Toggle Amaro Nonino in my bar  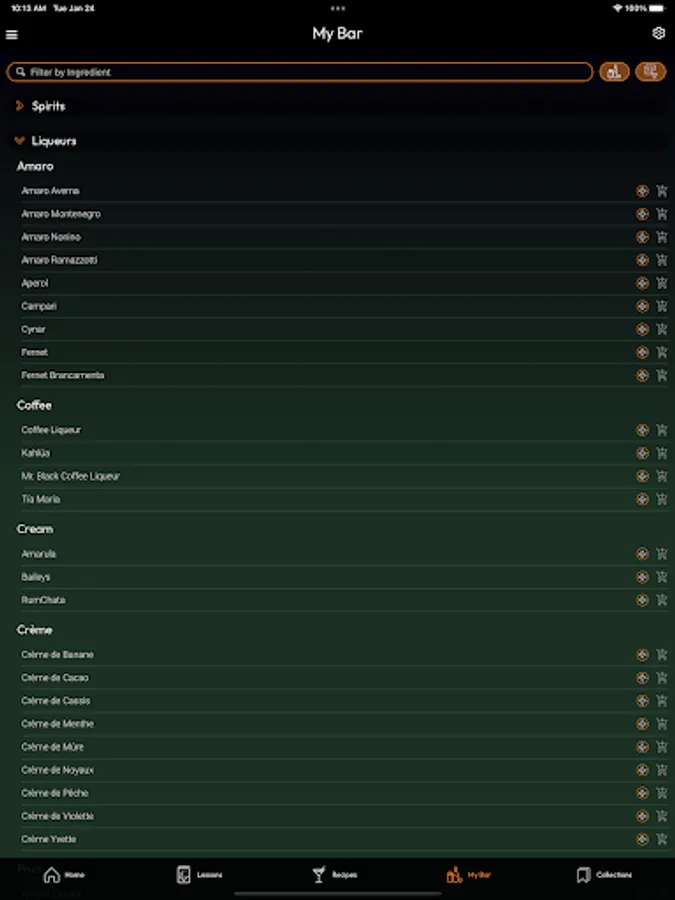642,236
